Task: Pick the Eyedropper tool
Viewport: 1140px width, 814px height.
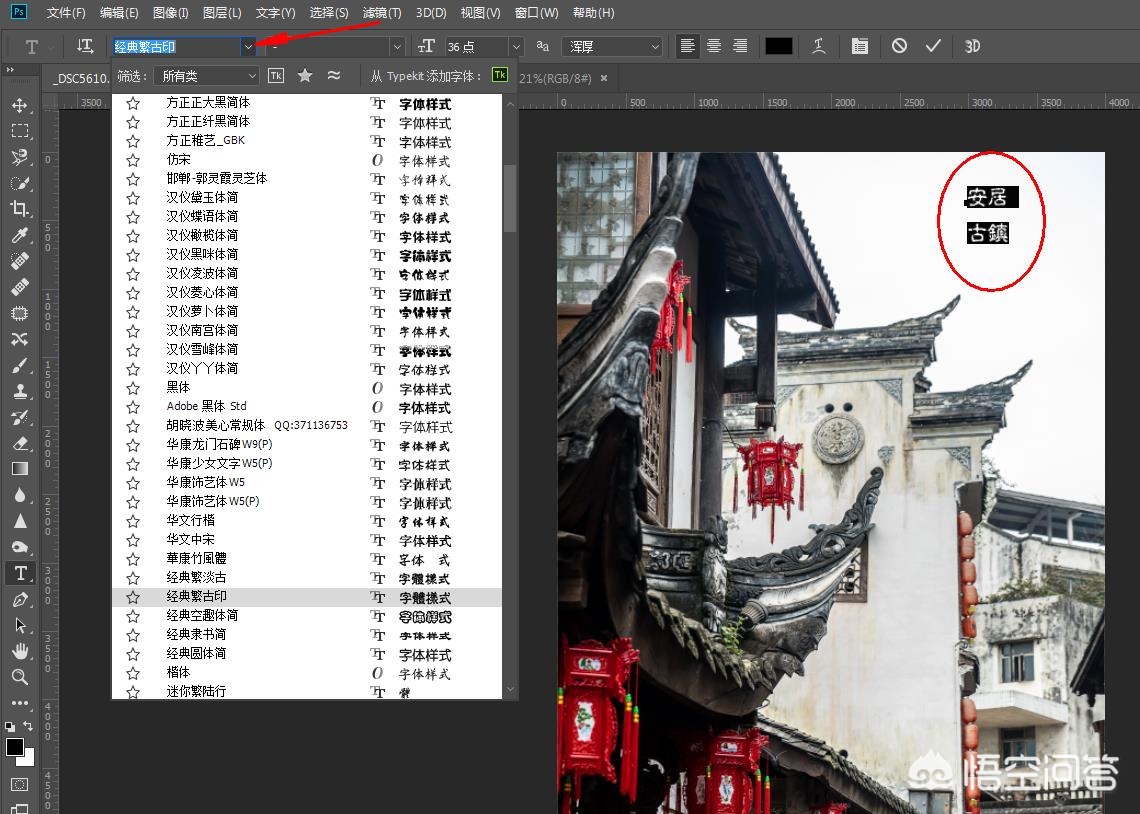Action: (x=19, y=235)
